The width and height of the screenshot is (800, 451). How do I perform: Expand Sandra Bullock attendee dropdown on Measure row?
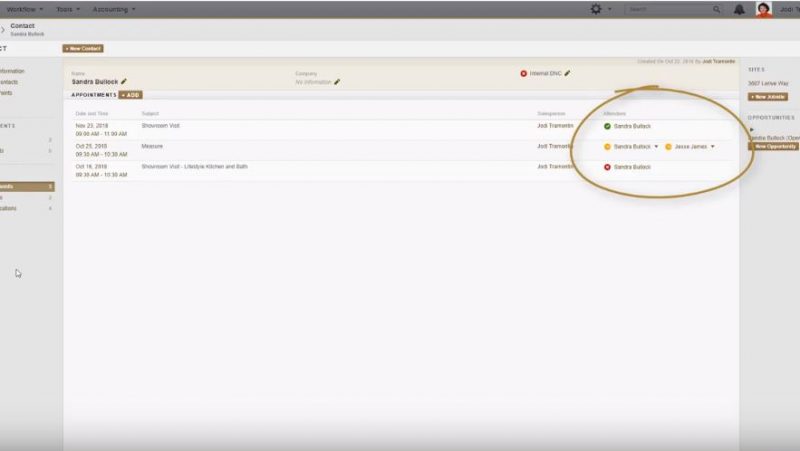click(x=656, y=147)
